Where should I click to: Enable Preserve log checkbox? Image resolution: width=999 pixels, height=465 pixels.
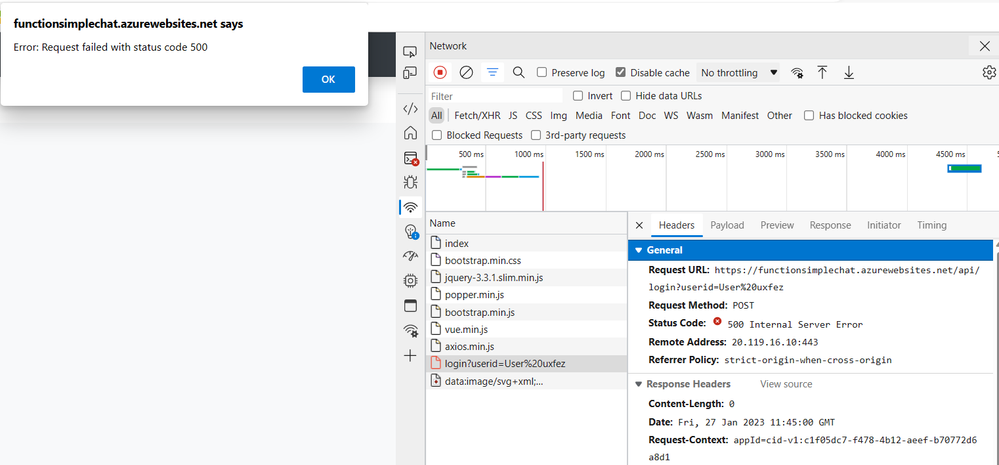click(x=542, y=73)
